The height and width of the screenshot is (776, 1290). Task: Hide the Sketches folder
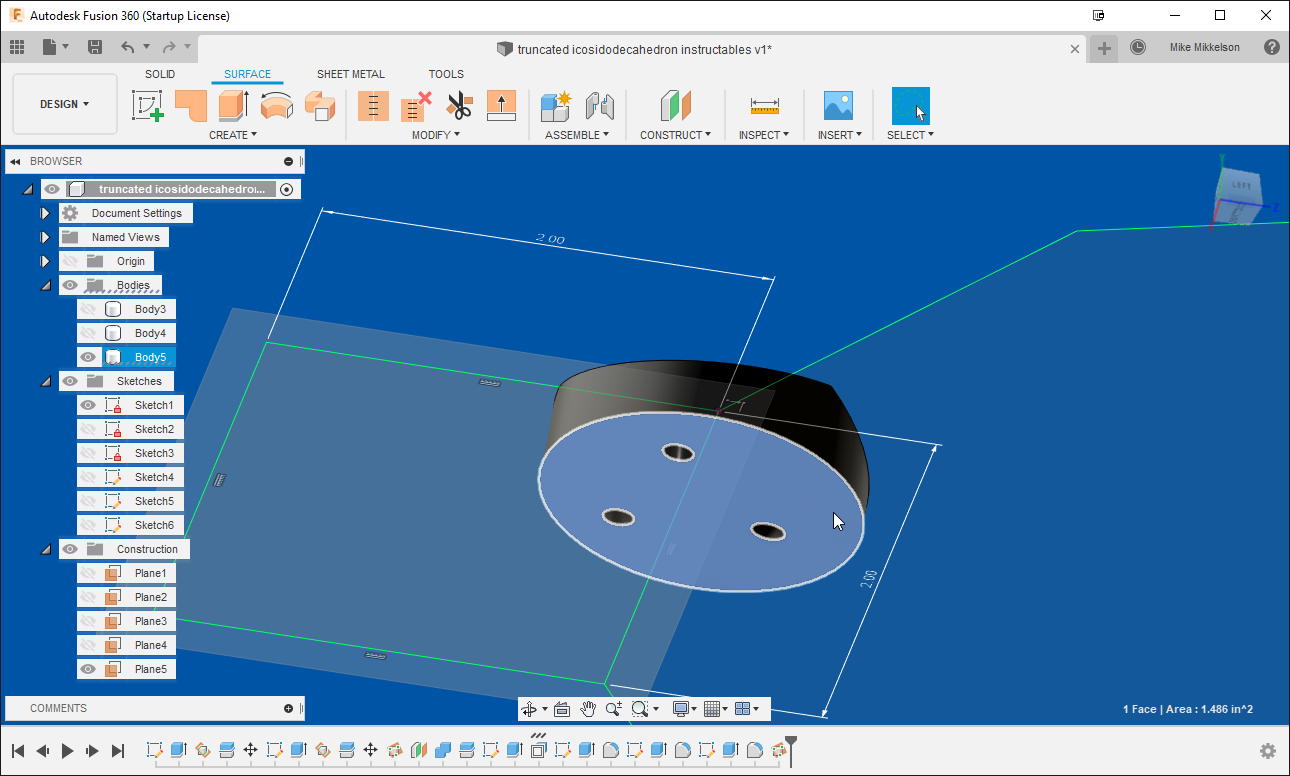pyautogui.click(x=69, y=380)
